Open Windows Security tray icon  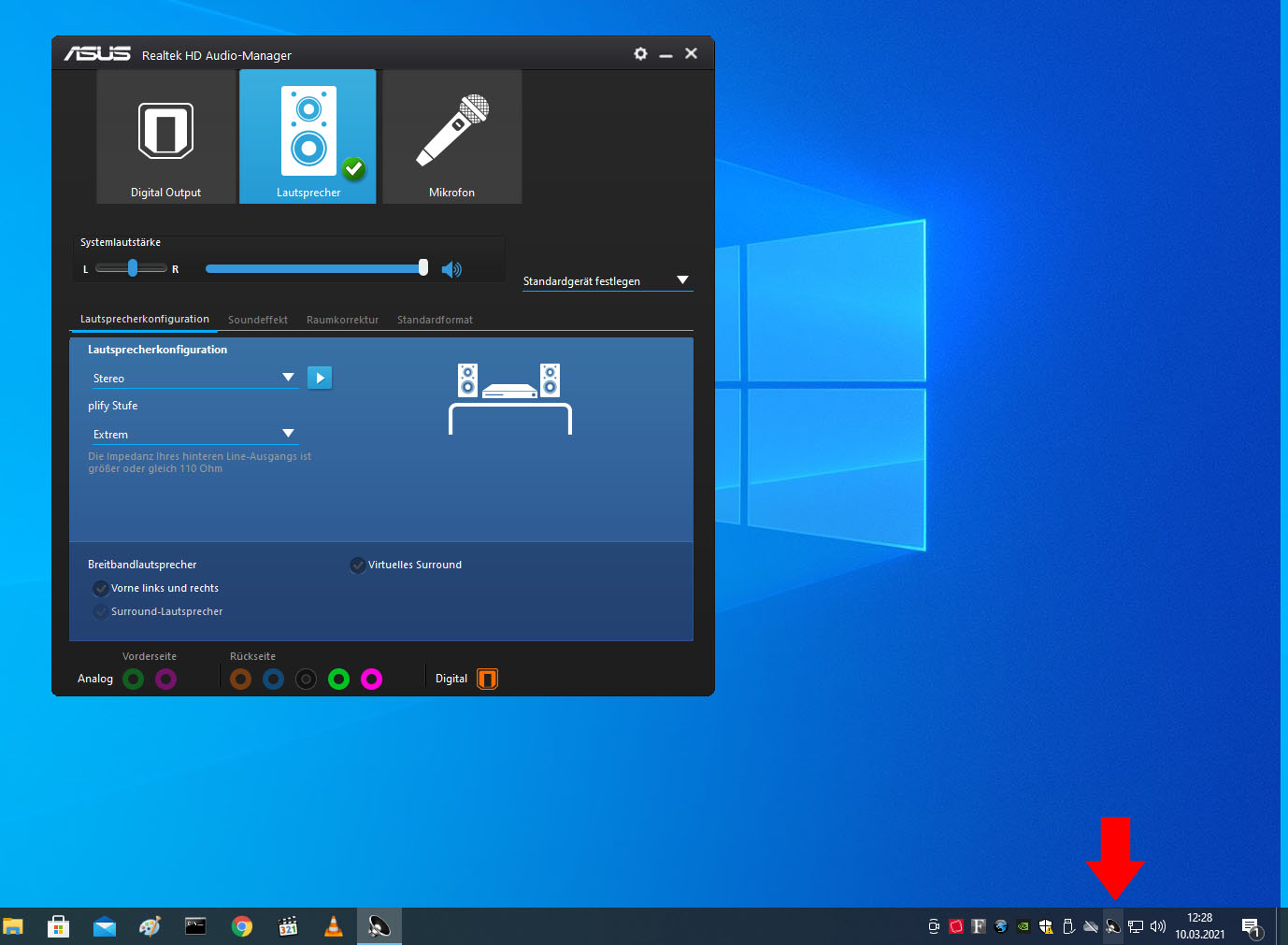[1046, 926]
